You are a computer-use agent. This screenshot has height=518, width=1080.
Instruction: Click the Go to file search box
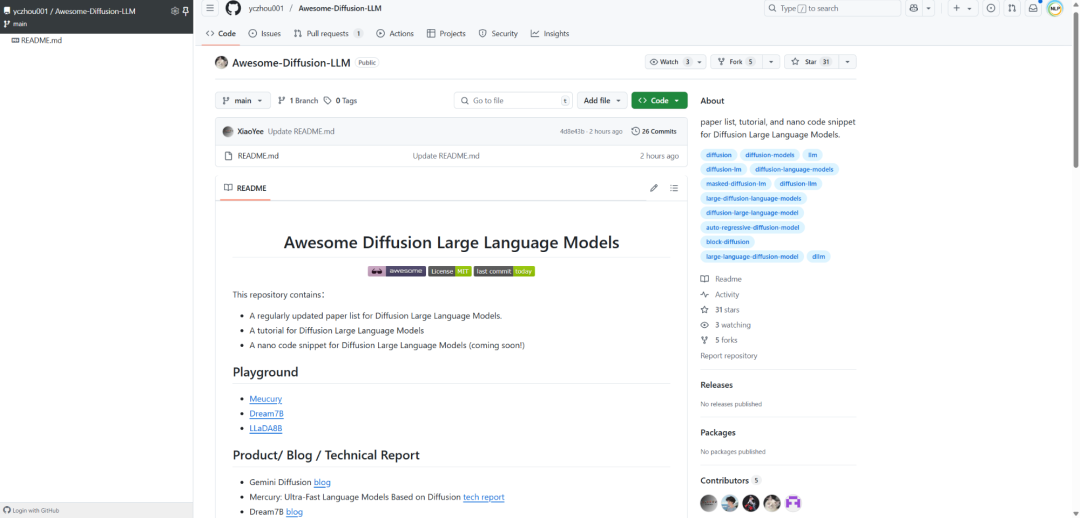513,101
